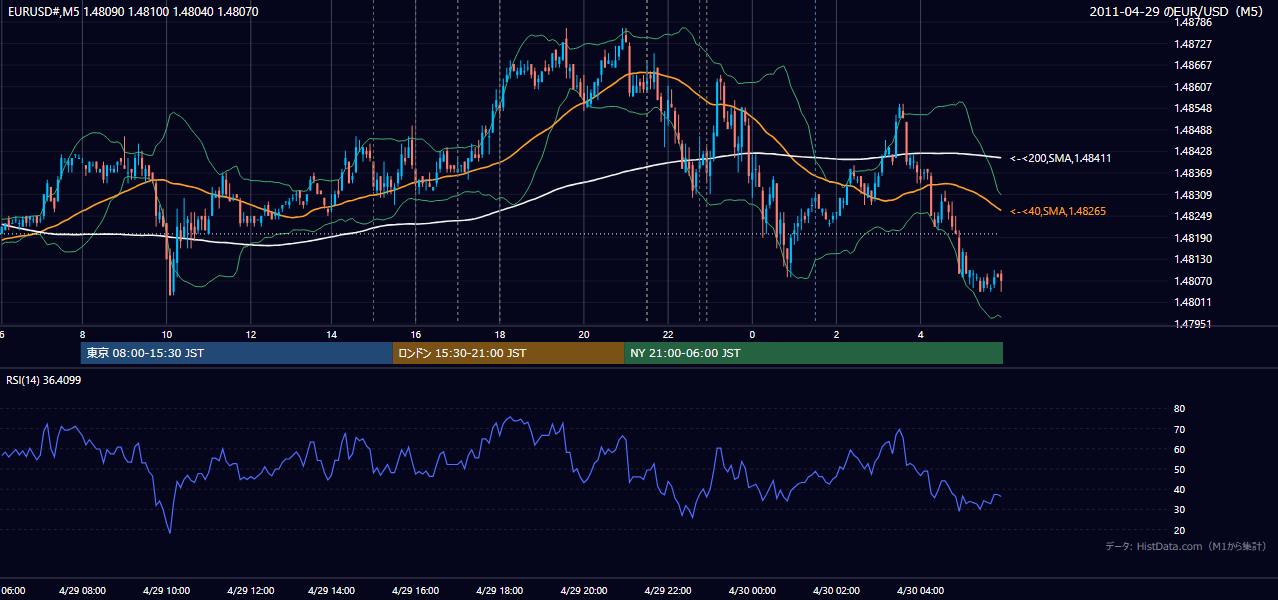This screenshot has height=600, width=1278.
Task: Click price level 1.48249 on the axis
Action: click(1193, 216)
